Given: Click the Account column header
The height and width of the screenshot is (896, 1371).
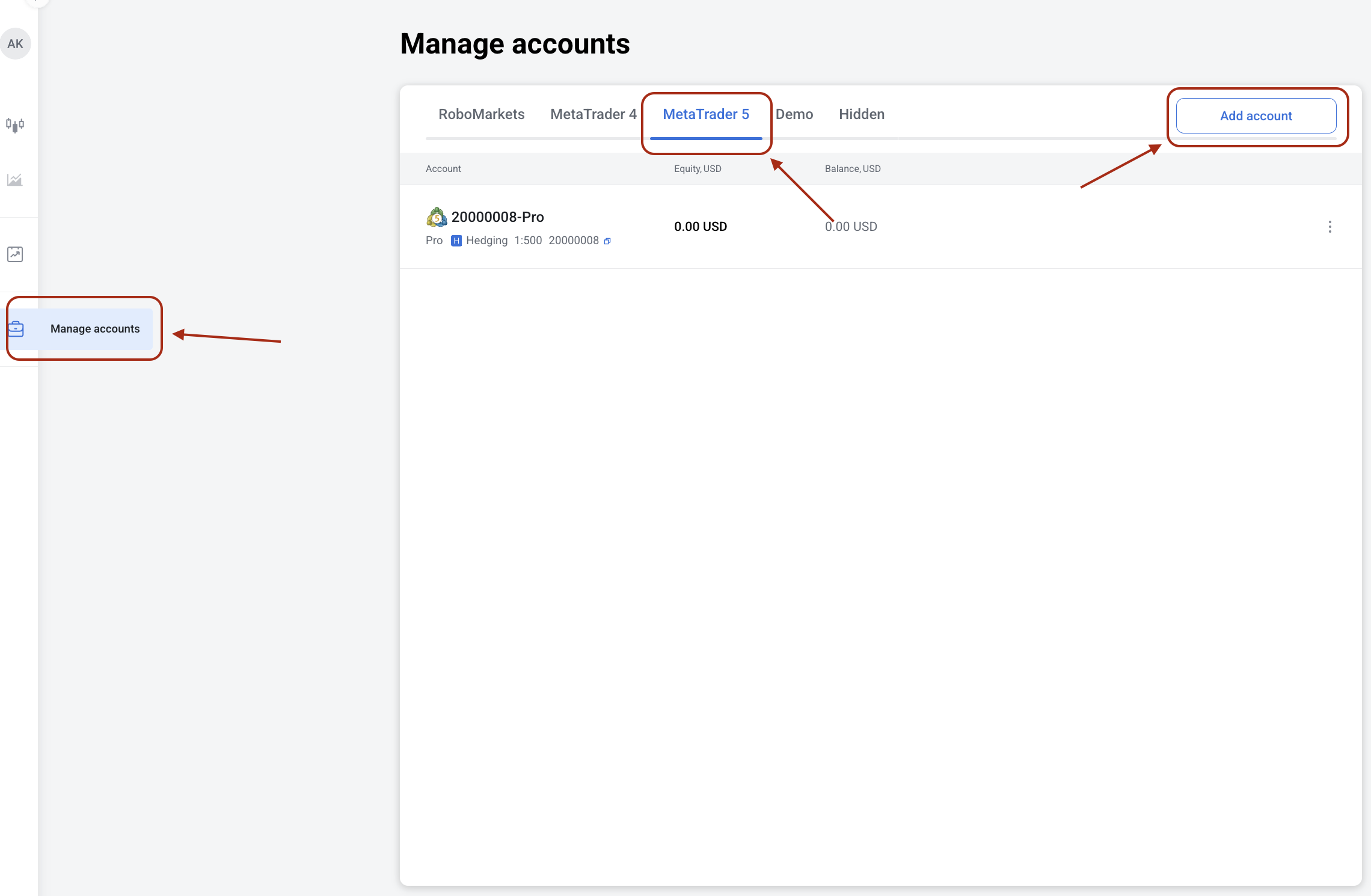Looking at the screenshot, I should 443,169.
